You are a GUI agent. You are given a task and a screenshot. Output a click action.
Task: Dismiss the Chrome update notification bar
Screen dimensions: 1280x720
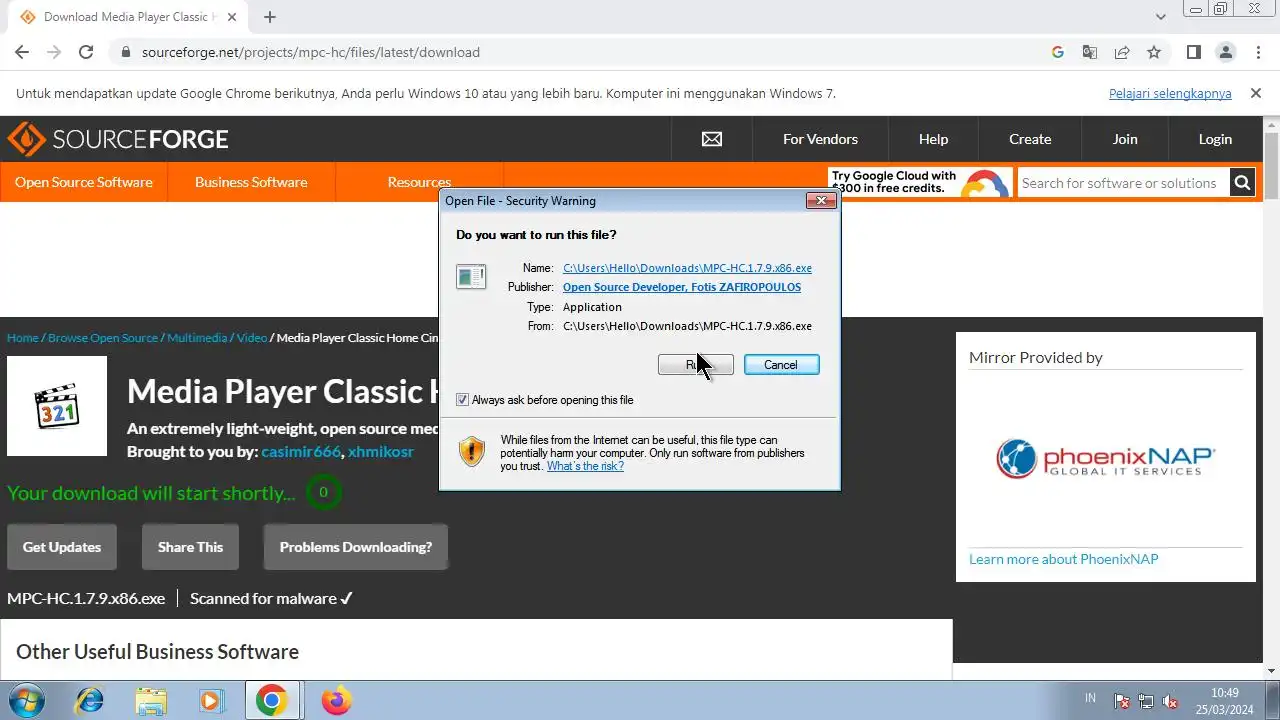pos(1256,93)
